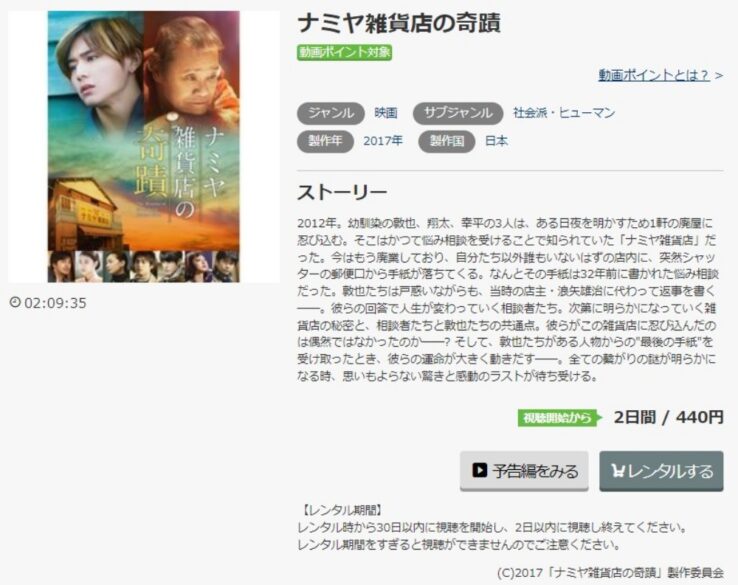Open the 予告編をみる trailer button
Image resolution: width=738 pixels, height=585 pixels.
[524, 471]
